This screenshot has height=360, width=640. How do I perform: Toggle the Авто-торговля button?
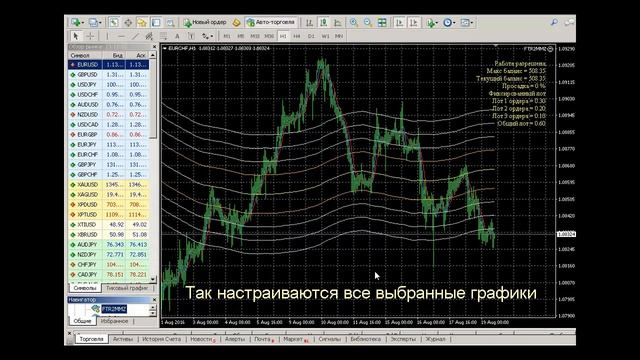(271, 22)
